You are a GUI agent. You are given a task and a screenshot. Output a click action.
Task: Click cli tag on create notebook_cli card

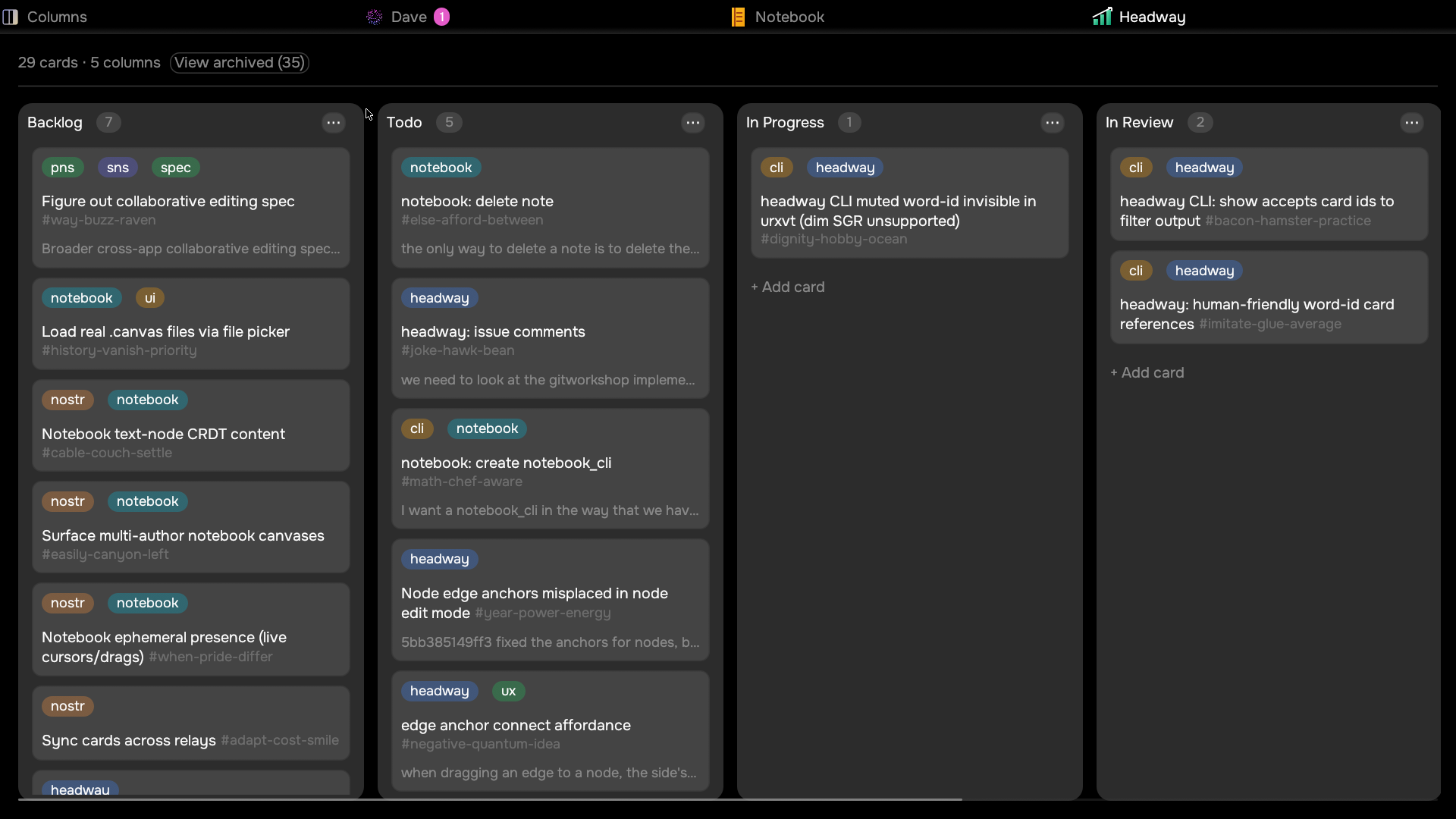[417, 428]
